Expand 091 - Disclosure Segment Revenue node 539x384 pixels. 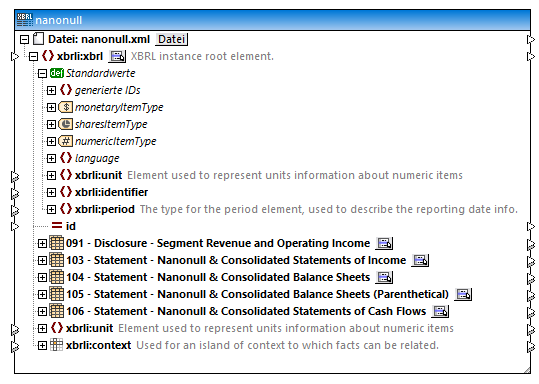click(x=42, y=243)
